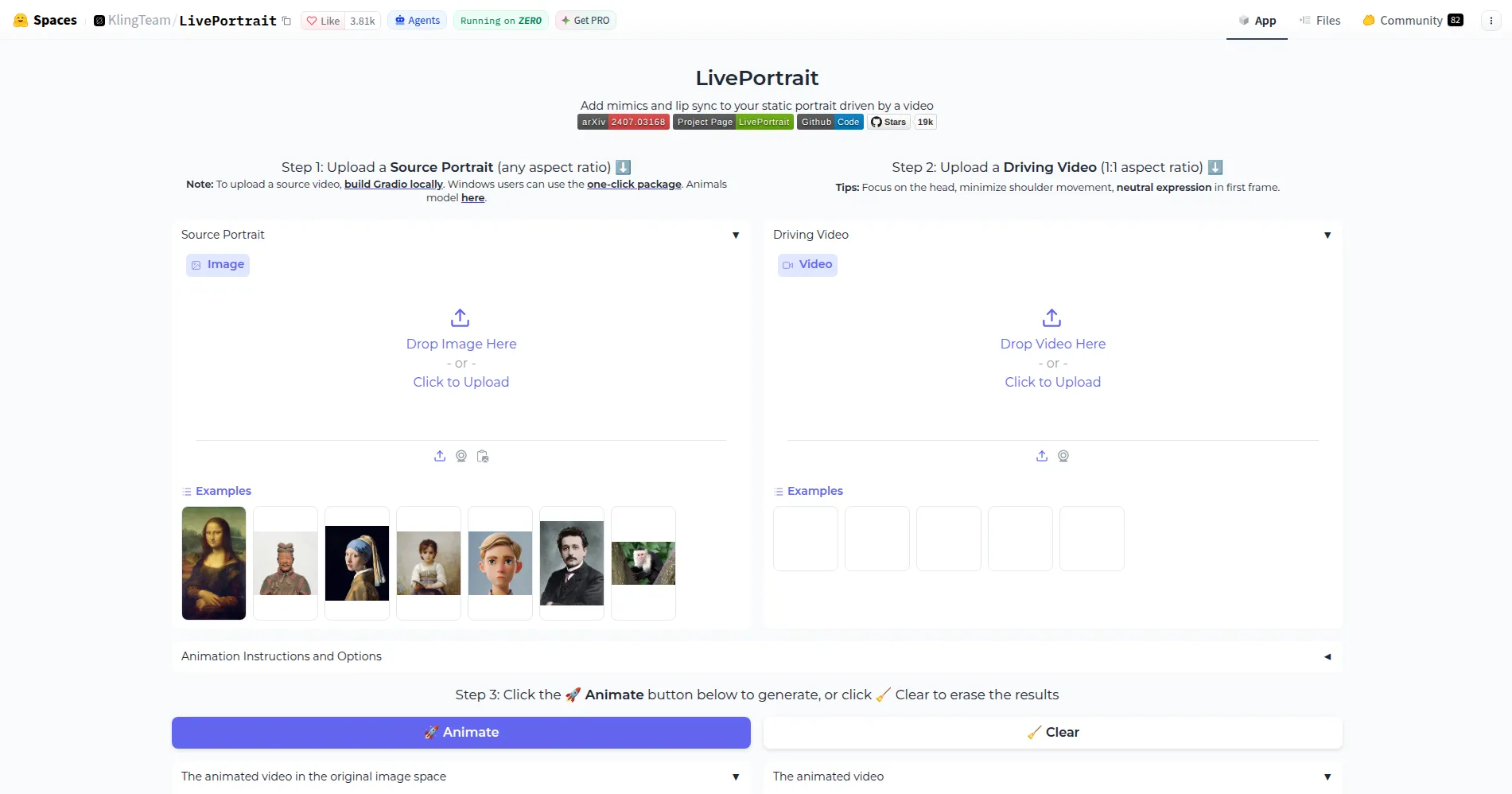Open the GitHub Stars 19k badge

point(902,122)
